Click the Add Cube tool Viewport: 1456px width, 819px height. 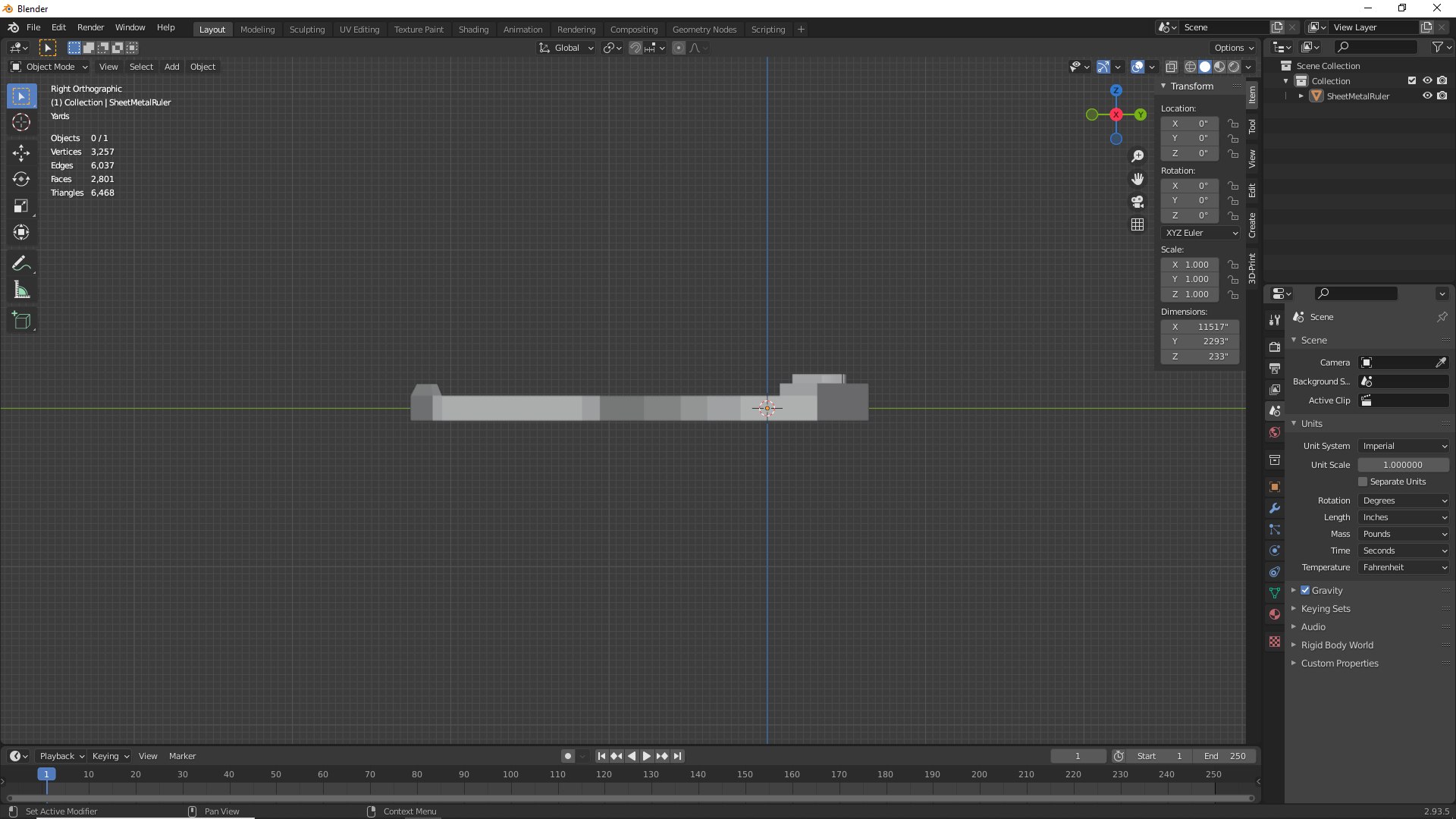coord(21,321)
